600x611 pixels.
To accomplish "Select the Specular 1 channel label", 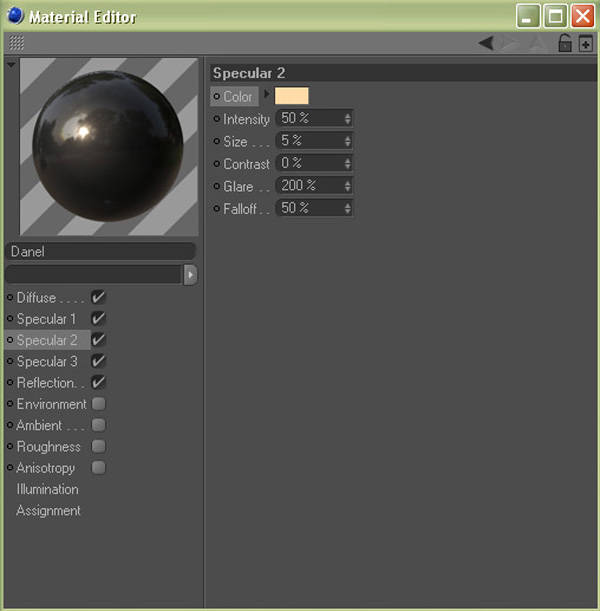I will pos(46,319).
